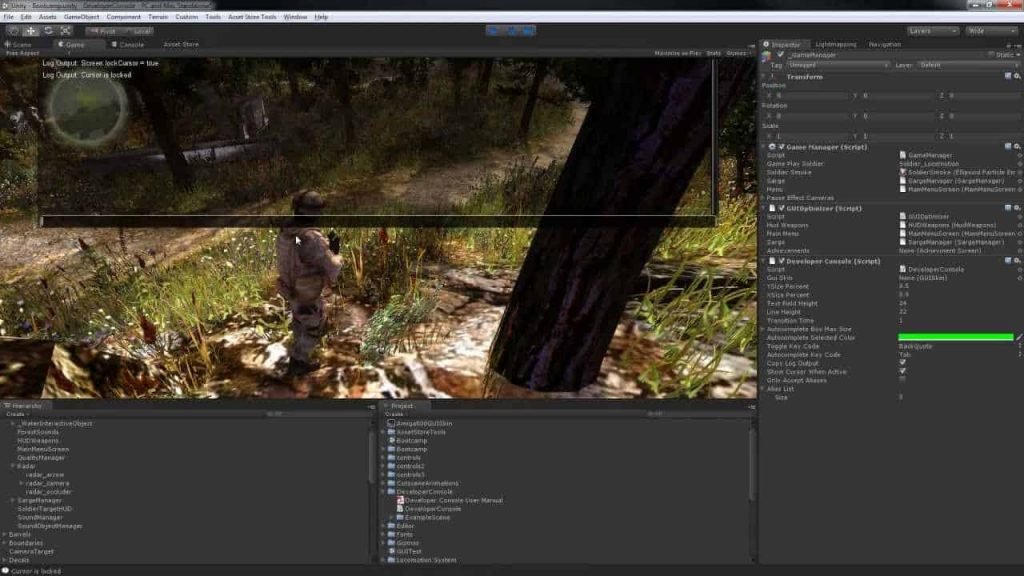Click the eyedropper next to Autocomplete Selected Color
The width and height of the screenshot is (1024, 576).
1019,338
